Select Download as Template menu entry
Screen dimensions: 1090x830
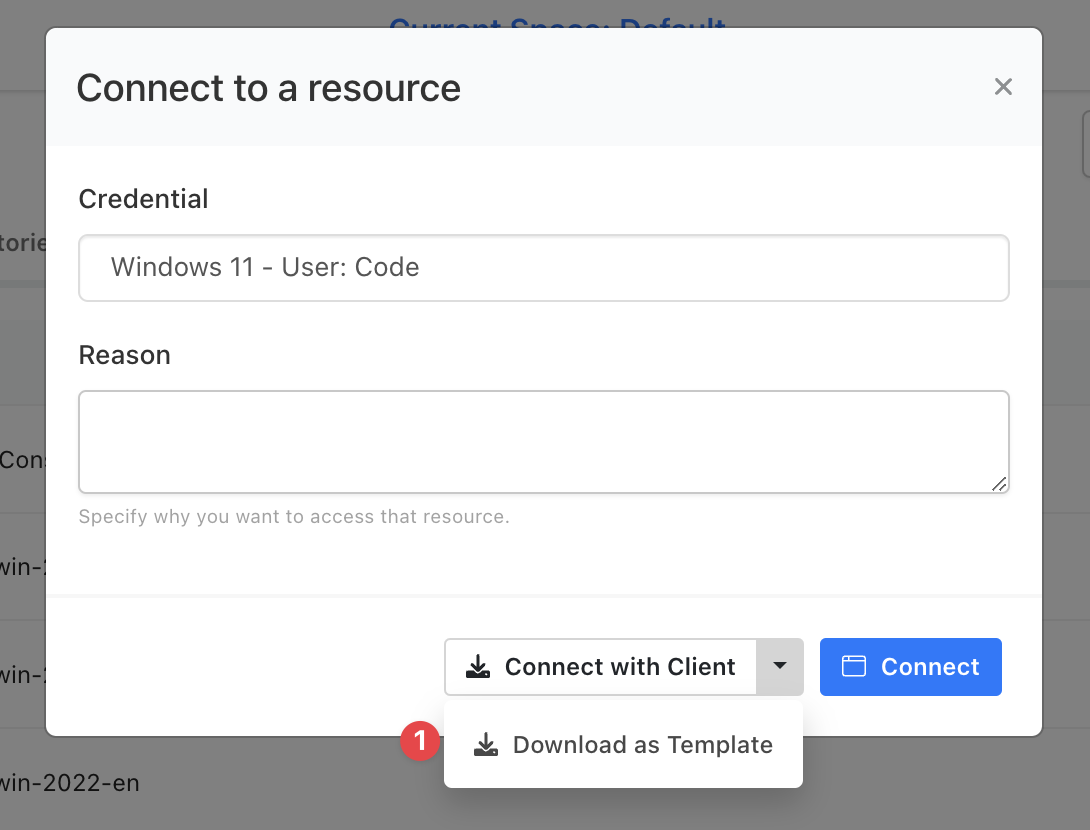tap(642, 745)
